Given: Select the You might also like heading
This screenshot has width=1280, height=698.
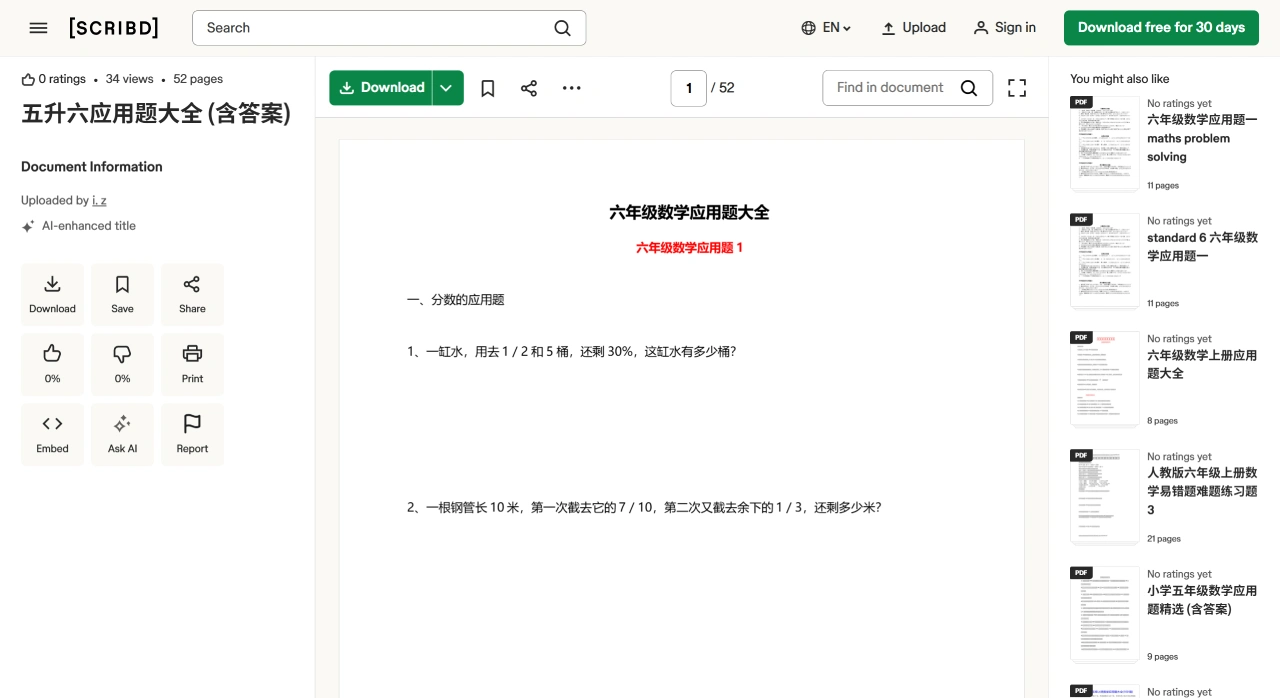Looking at the screenshot, I should click(x=1119, y=79).
